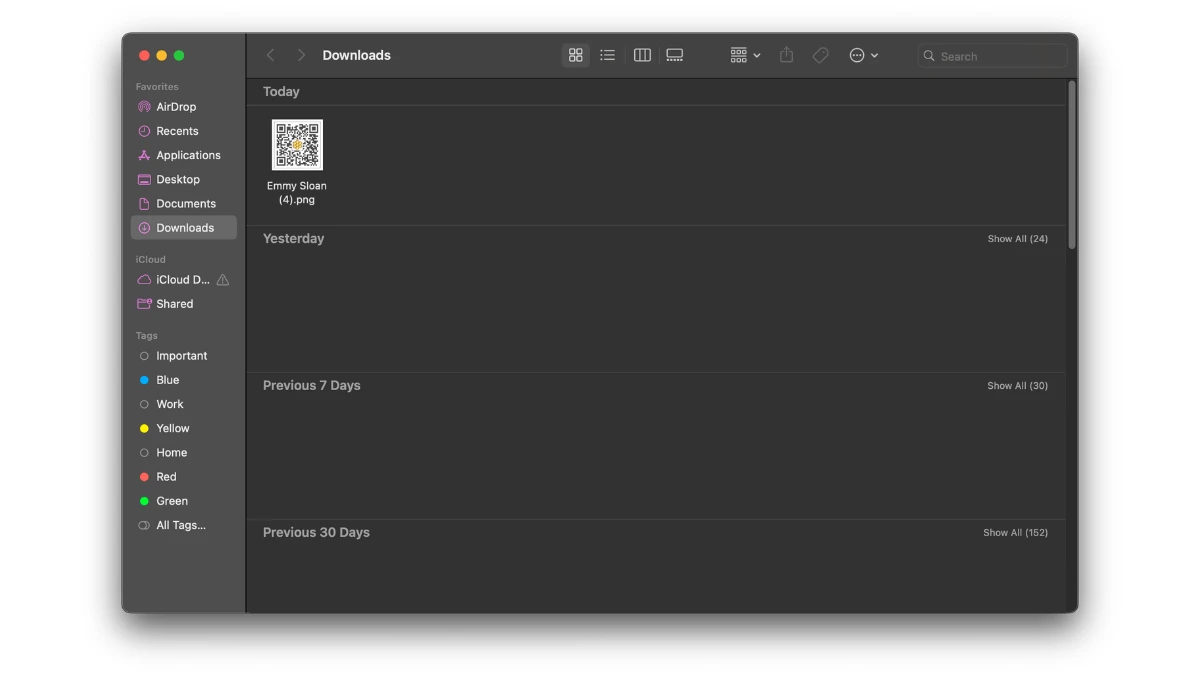Switch to list view
This screenshot has height=677, width=1200.
[x=607, y=55]
